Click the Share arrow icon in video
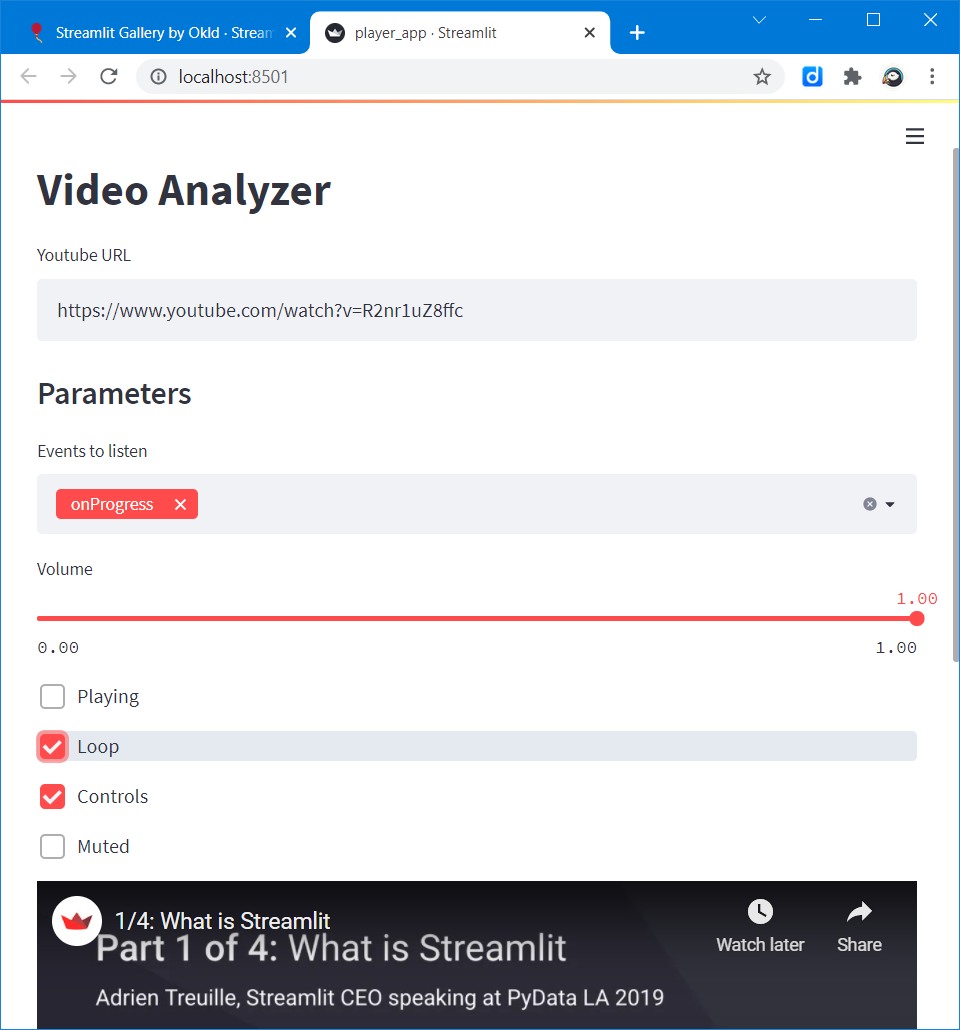The height and width of the screenshot is (1030, 960). click(x=859, y=911)
